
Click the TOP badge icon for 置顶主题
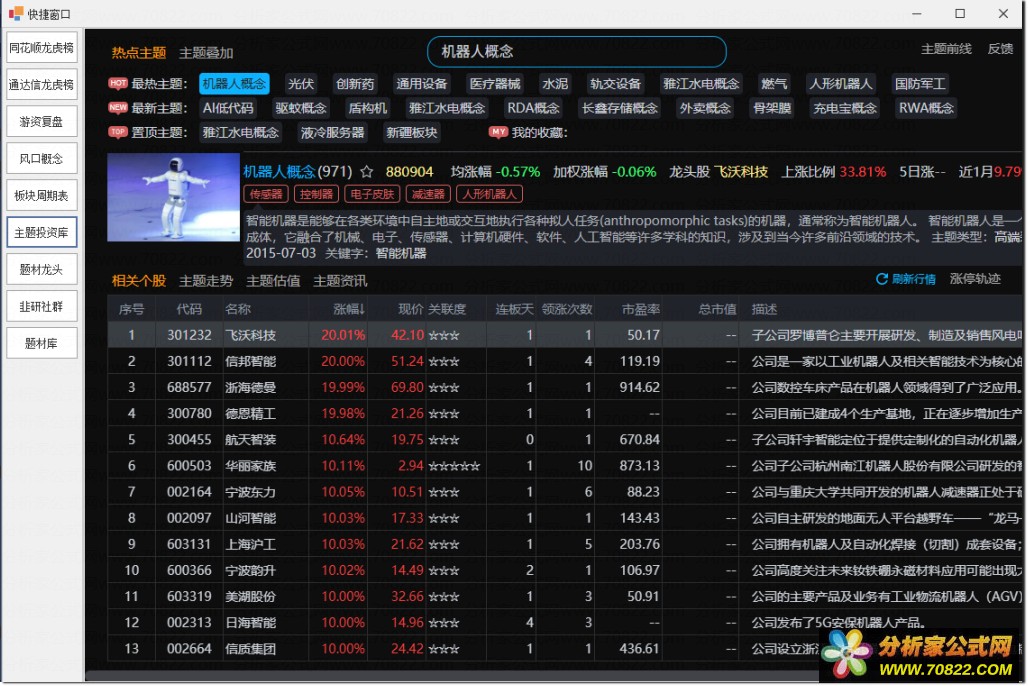[x=118, y=132]
